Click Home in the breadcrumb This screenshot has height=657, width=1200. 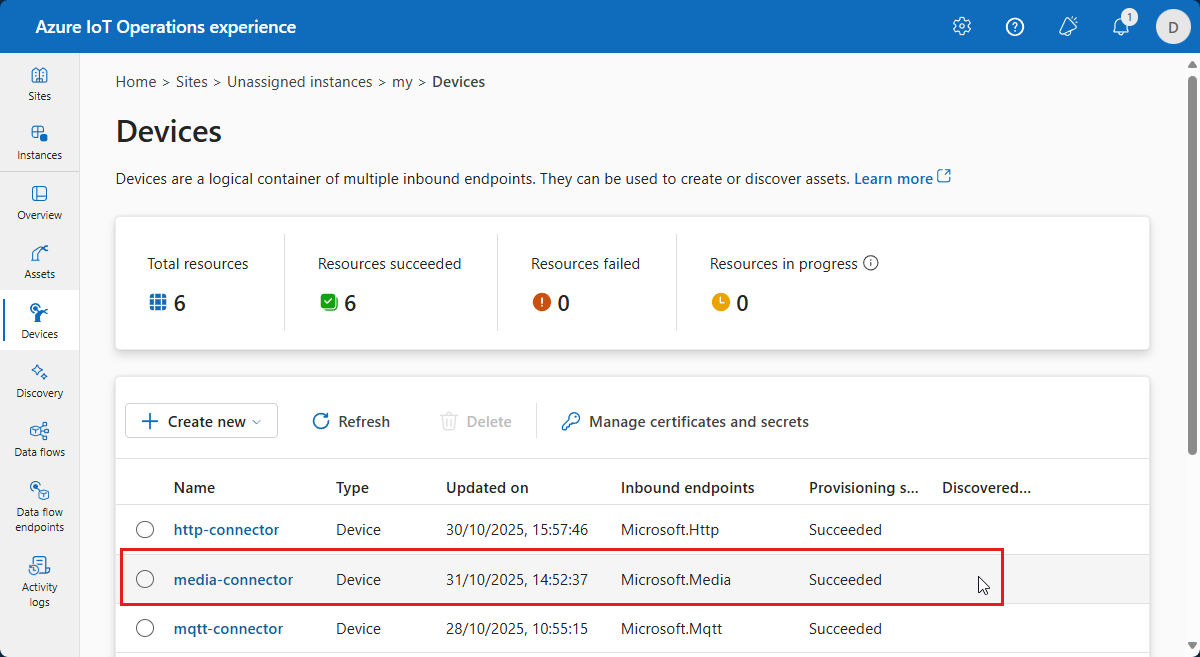pos(136,82)
